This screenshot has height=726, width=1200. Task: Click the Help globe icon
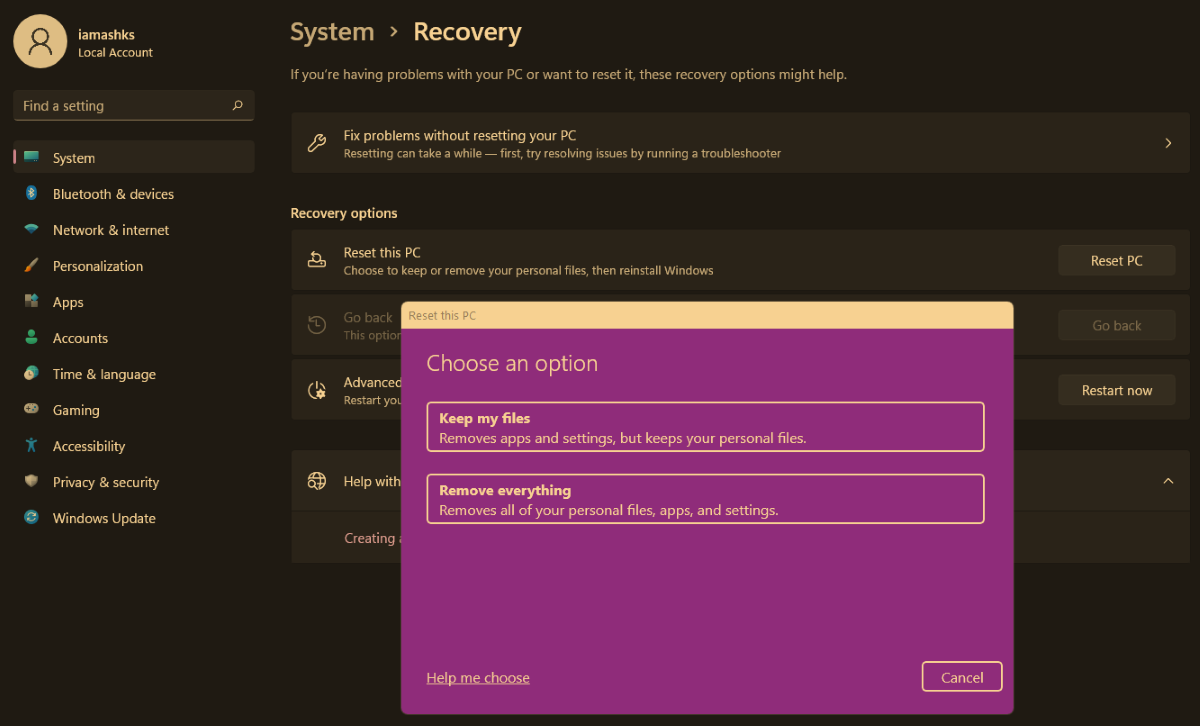coord(317,481)
